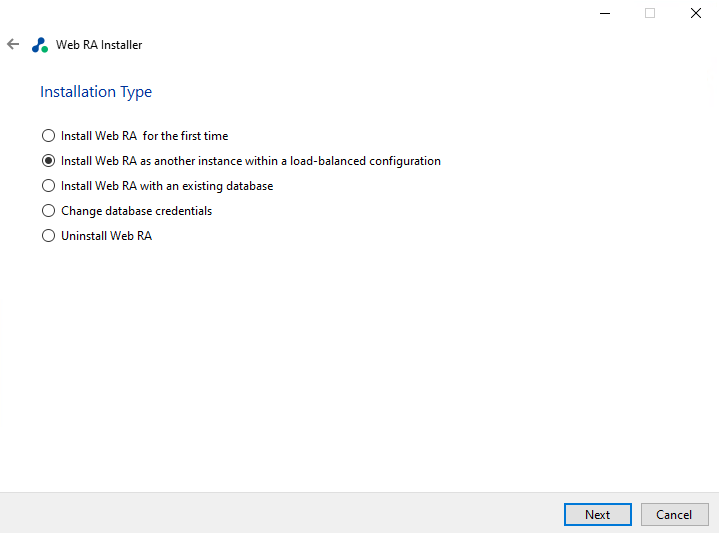This screenshot has height=533, width=719.
Task: Minimize the installer window
Action: pyautogui.click(x=605, y=13)
